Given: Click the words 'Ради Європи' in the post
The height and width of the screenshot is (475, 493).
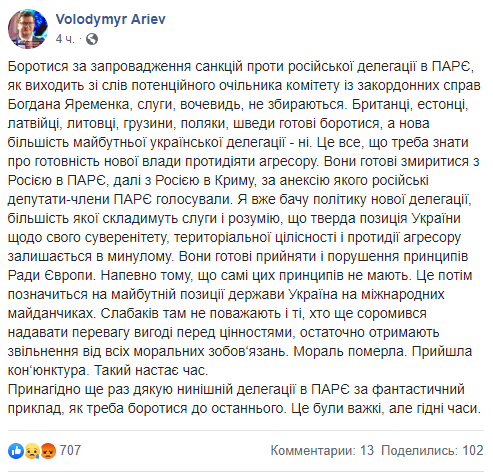Looking at the screenshot, I should point(52,275).
